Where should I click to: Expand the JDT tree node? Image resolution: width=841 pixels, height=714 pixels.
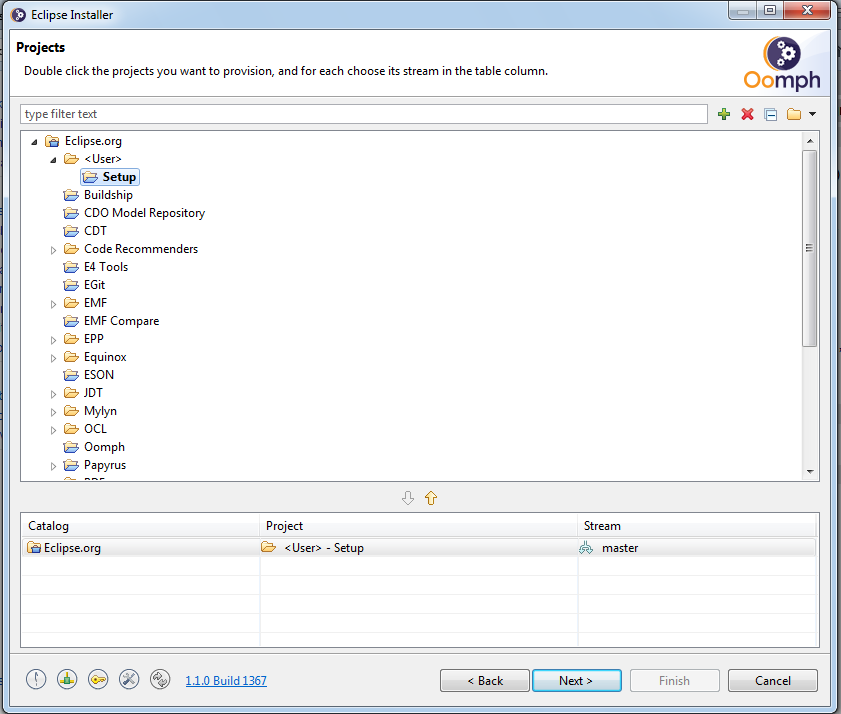pos(53,394)
